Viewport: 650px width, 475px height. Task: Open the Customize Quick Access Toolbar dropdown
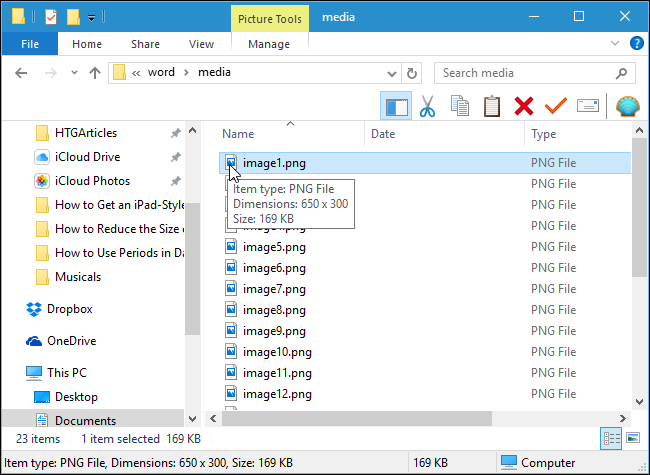click(91, 18)
